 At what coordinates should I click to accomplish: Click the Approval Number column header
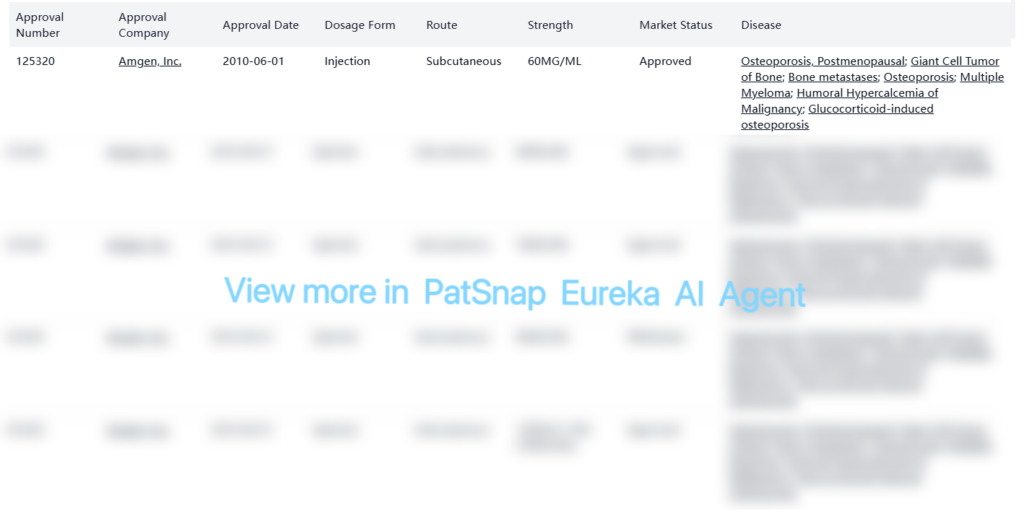(x=40, y=25)
